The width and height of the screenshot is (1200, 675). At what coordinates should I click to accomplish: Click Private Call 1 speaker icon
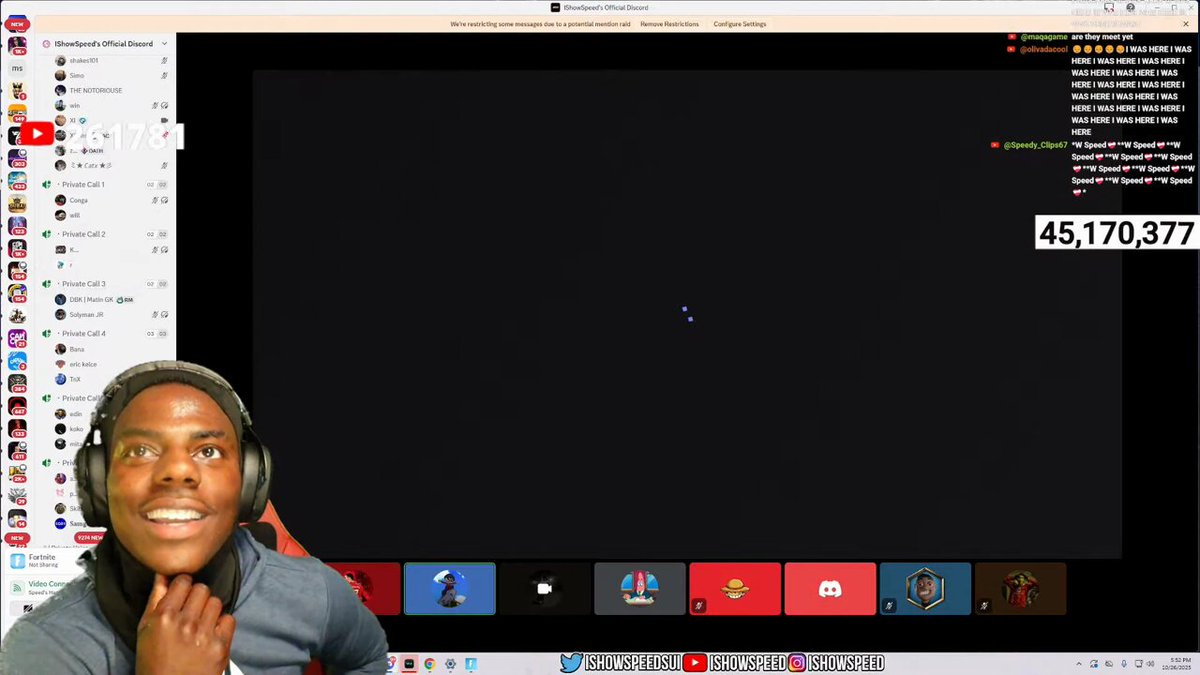click(47, 185)
